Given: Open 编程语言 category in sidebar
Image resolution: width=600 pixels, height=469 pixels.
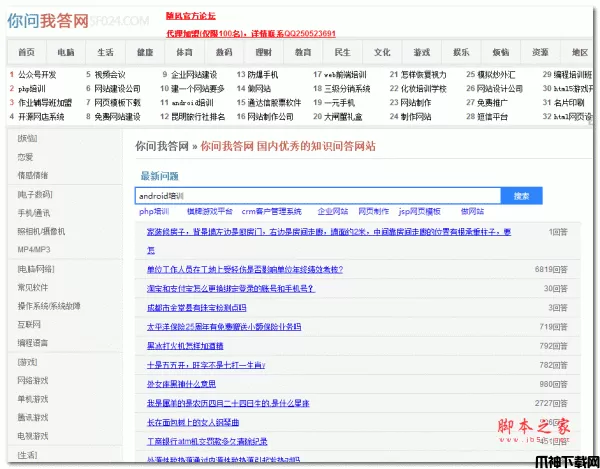Looking at the screenshot, I should click(x=32, y=342).
